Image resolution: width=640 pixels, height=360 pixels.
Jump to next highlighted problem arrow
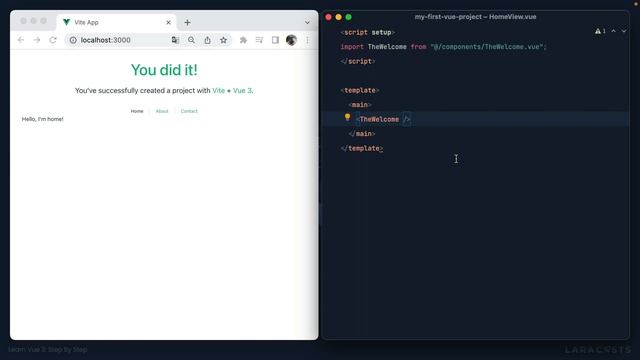(624, 31)
